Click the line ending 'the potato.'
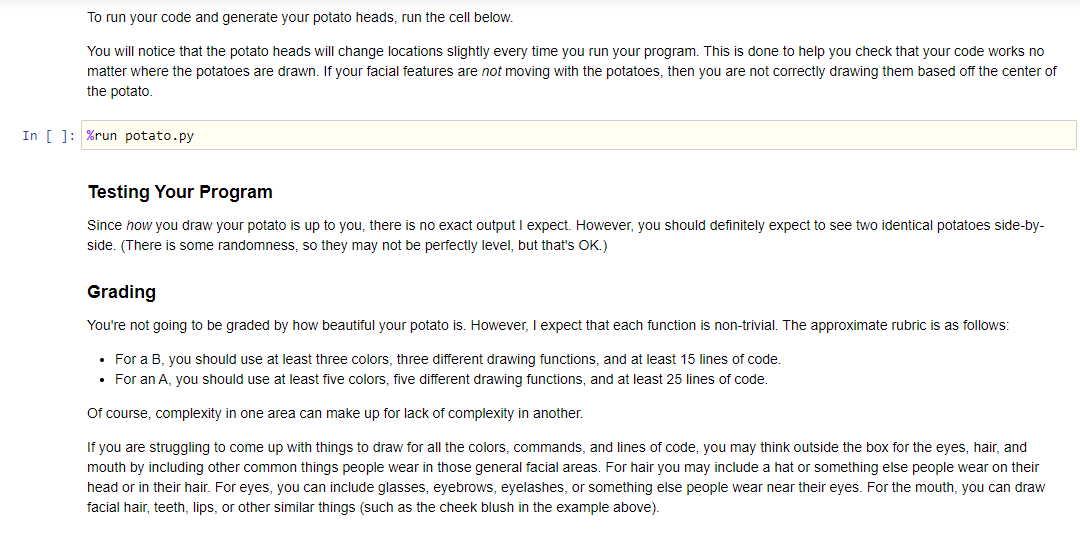Screen dimensions: 1080x535 click(x=120, y=91)
